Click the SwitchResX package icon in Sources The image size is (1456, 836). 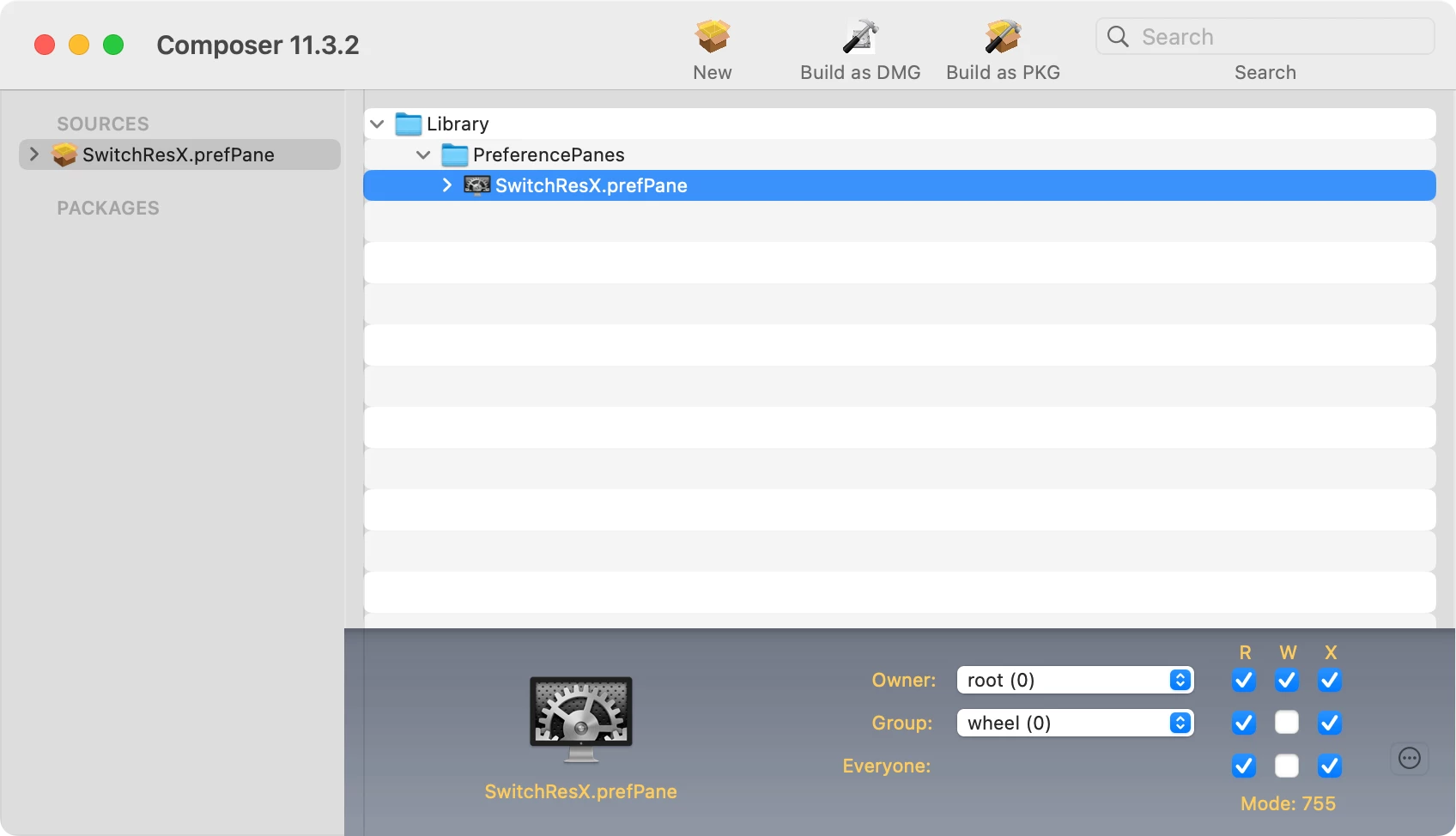(x=64, y=154)
